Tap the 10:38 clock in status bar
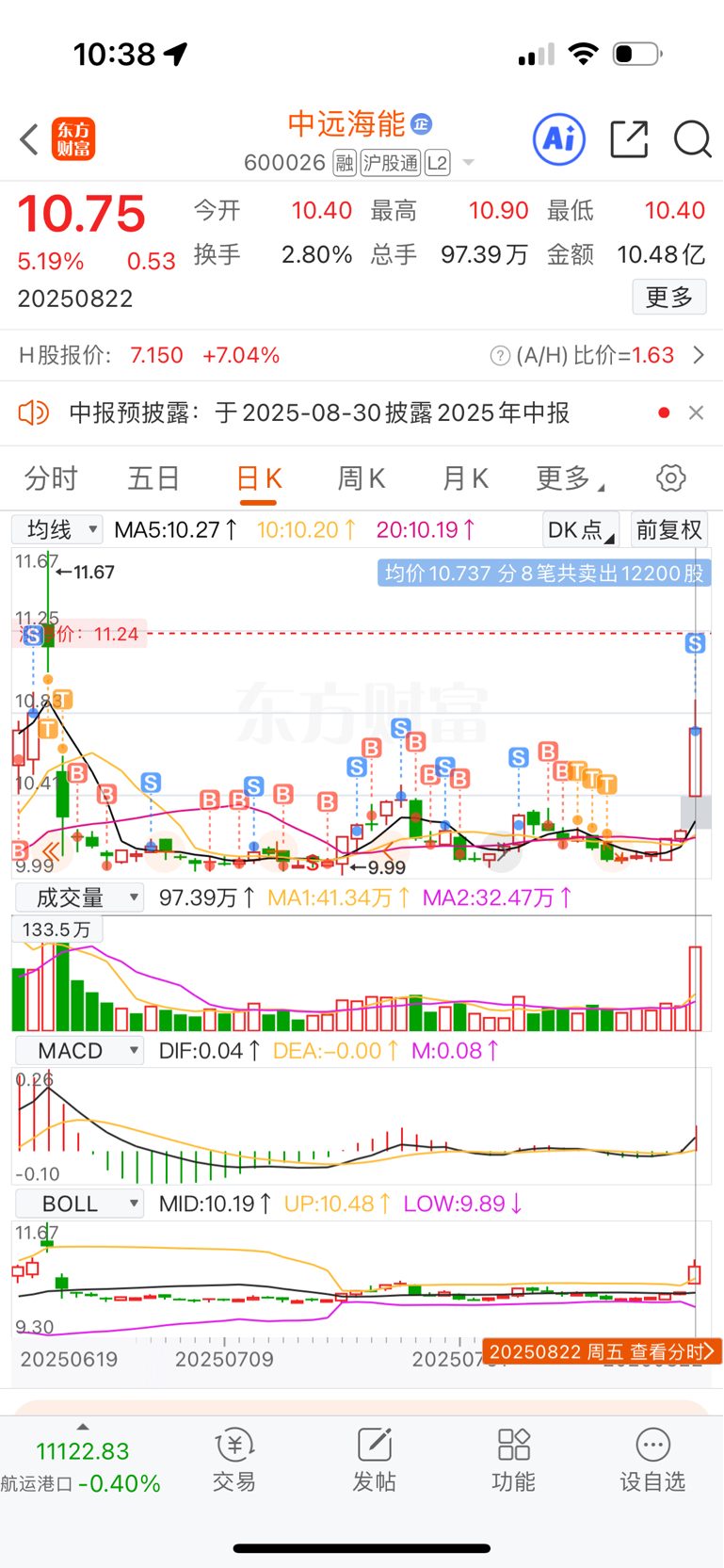The height and width of the screenshot is (1568, 724). click(115, 55)
